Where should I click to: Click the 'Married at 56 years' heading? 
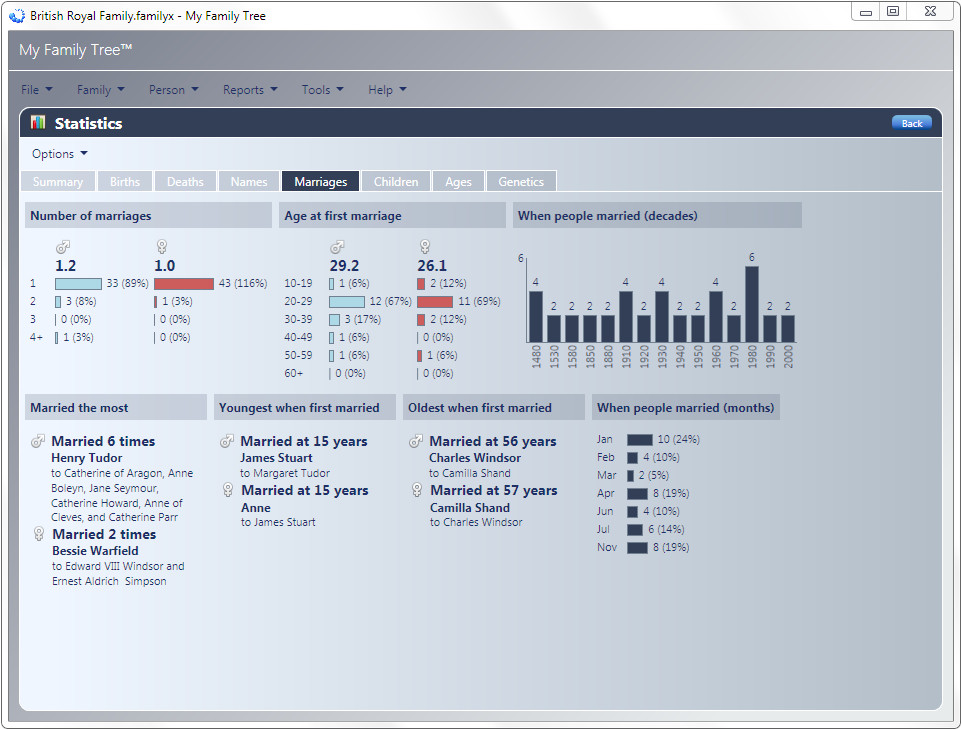tap(493, 441)
